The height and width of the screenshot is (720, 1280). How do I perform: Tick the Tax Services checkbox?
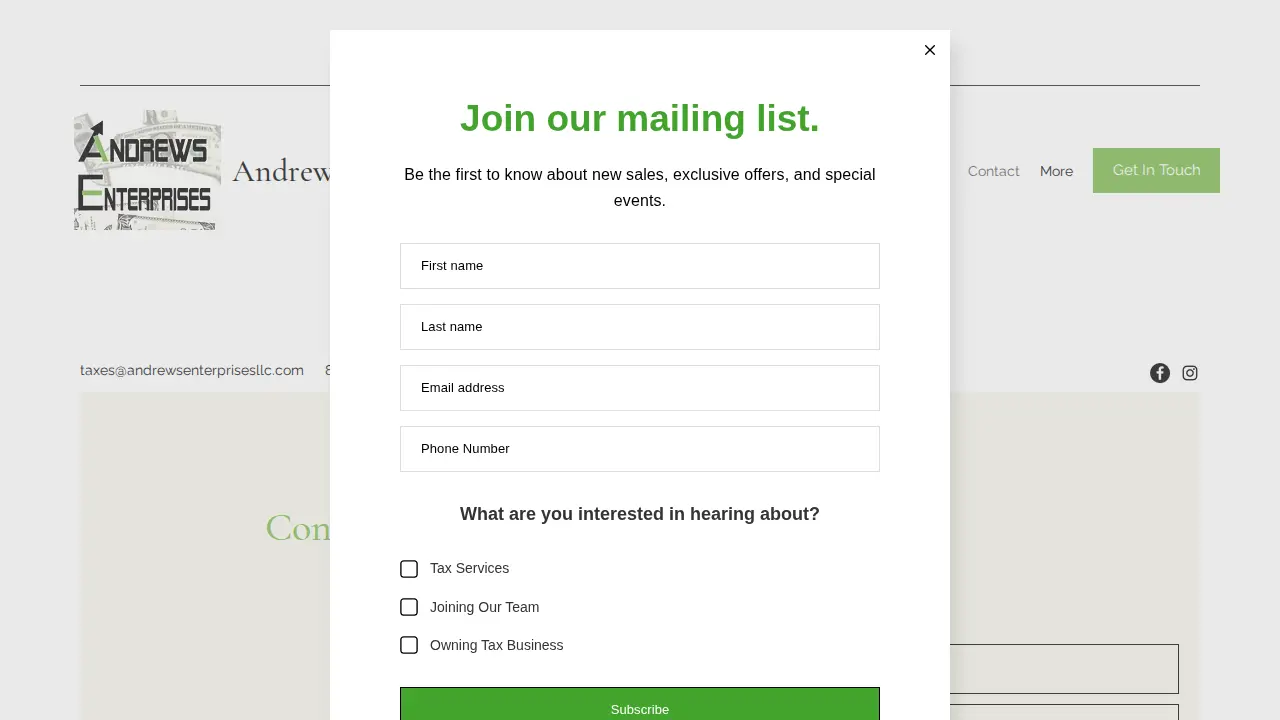coord(409,569)
